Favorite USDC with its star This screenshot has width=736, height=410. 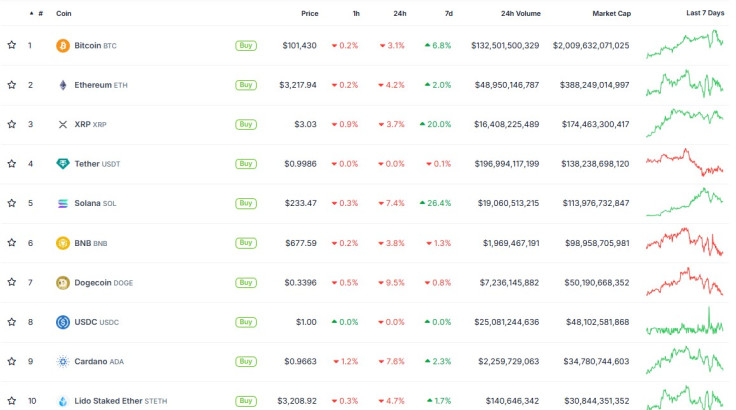(12, 322)
